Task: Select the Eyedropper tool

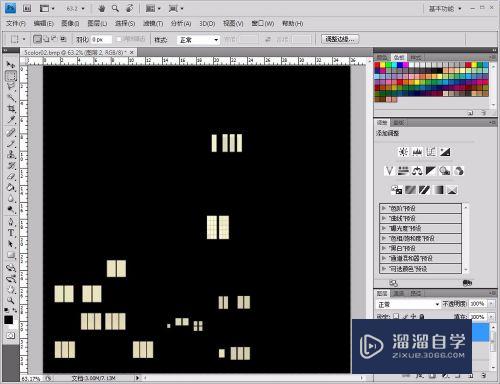Action: click(x=11, y=120)
